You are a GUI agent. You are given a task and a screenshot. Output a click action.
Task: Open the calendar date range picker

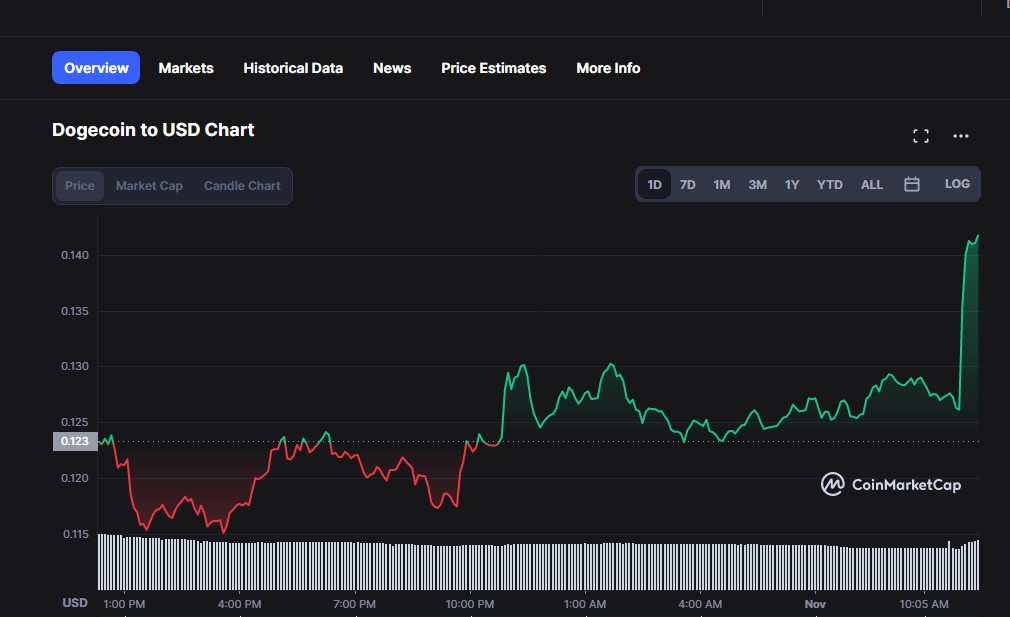(911, 184)
